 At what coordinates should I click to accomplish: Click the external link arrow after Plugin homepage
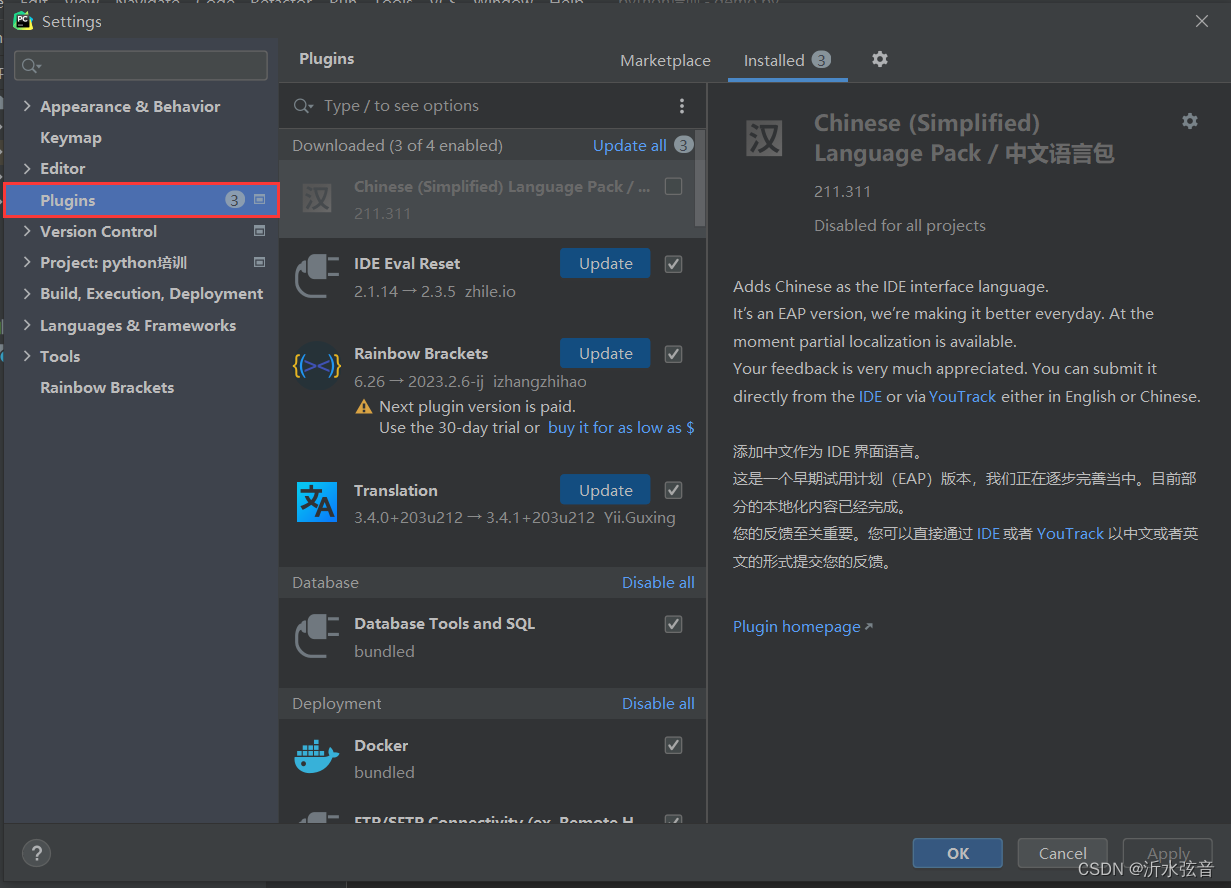point(869,627)
